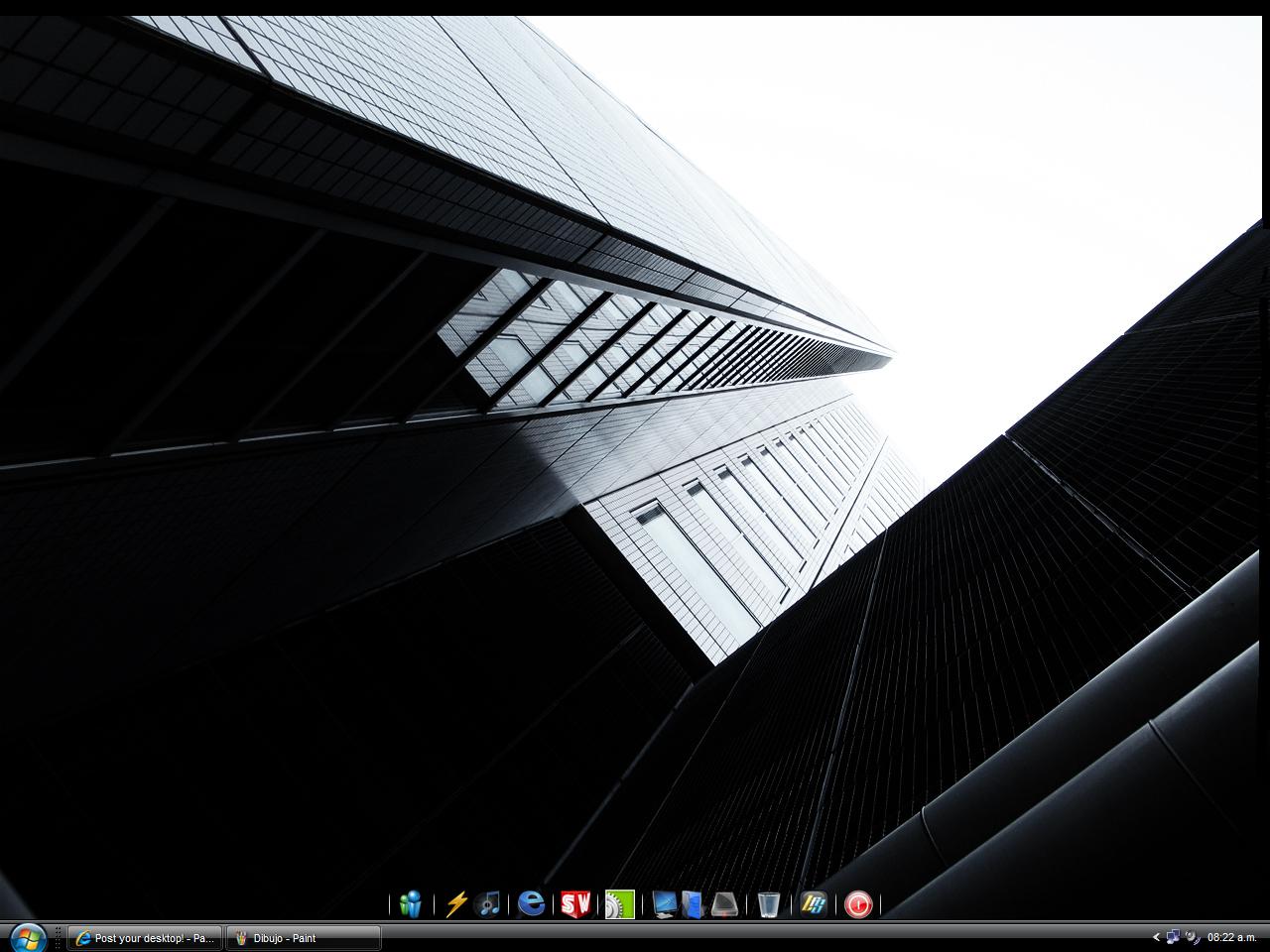Click the 08:22 a.m. clock
The width and height of the screenshot is (1270, 952).
click(1232, 937)
